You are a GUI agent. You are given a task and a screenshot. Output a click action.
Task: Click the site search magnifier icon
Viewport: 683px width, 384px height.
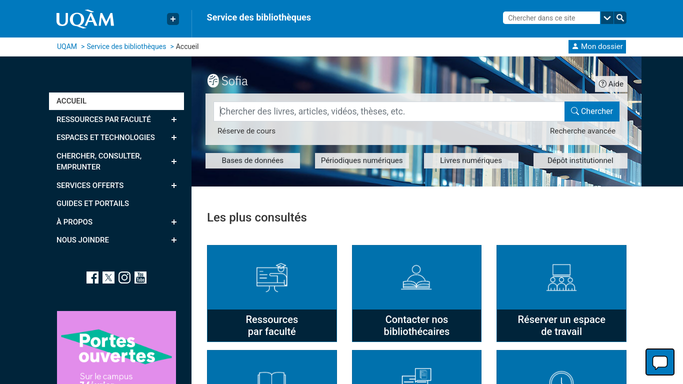[620, 18]
